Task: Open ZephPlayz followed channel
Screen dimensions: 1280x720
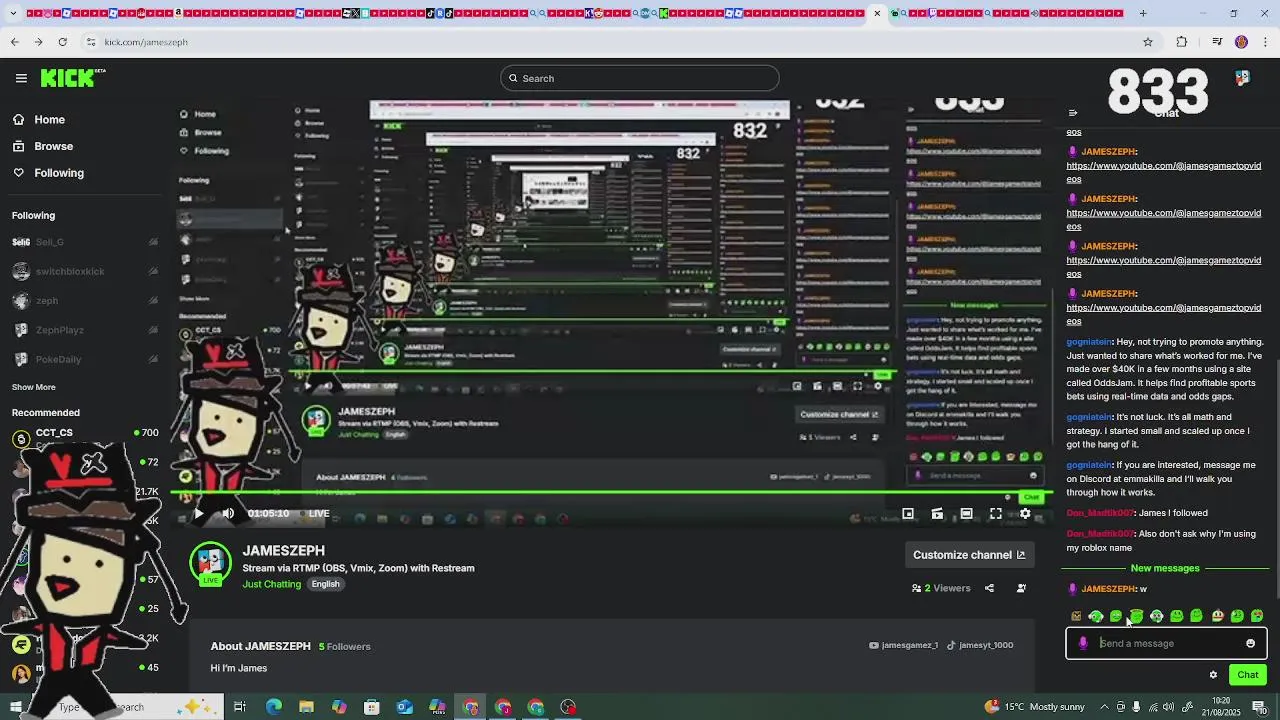Action: coord(85,330)
